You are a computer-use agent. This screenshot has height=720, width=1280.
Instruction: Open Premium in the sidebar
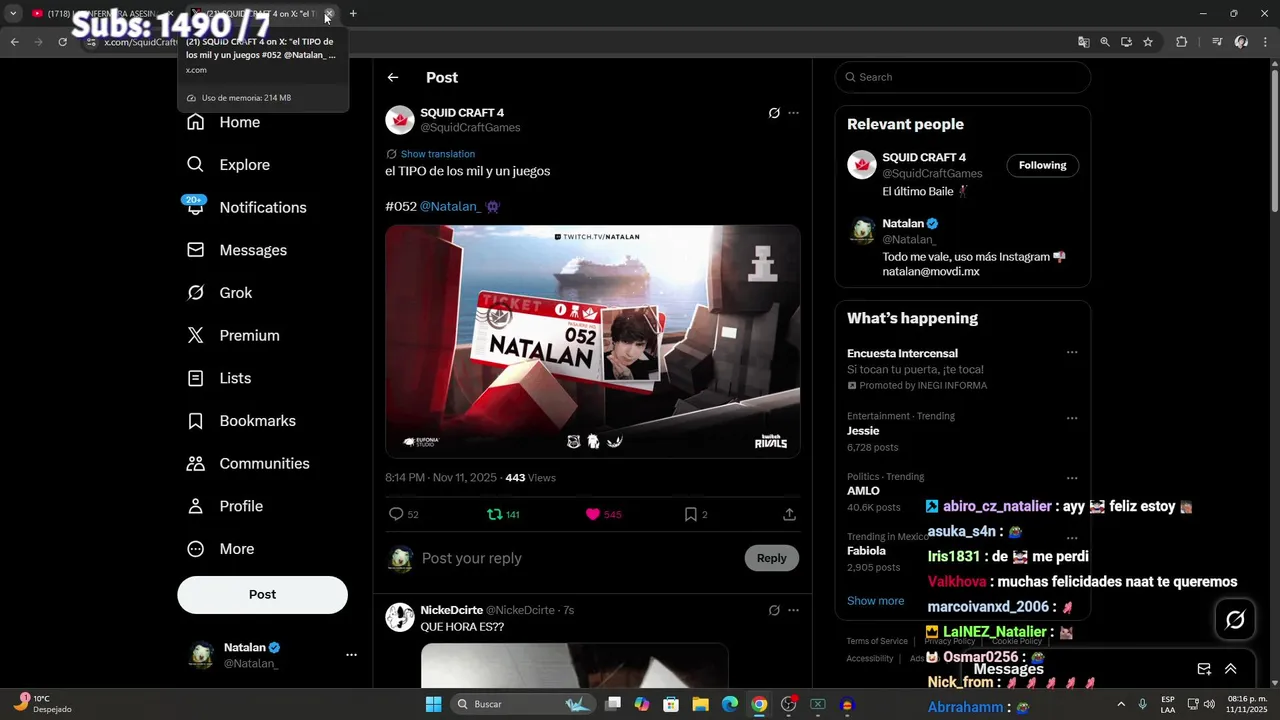tap(234, 336)
